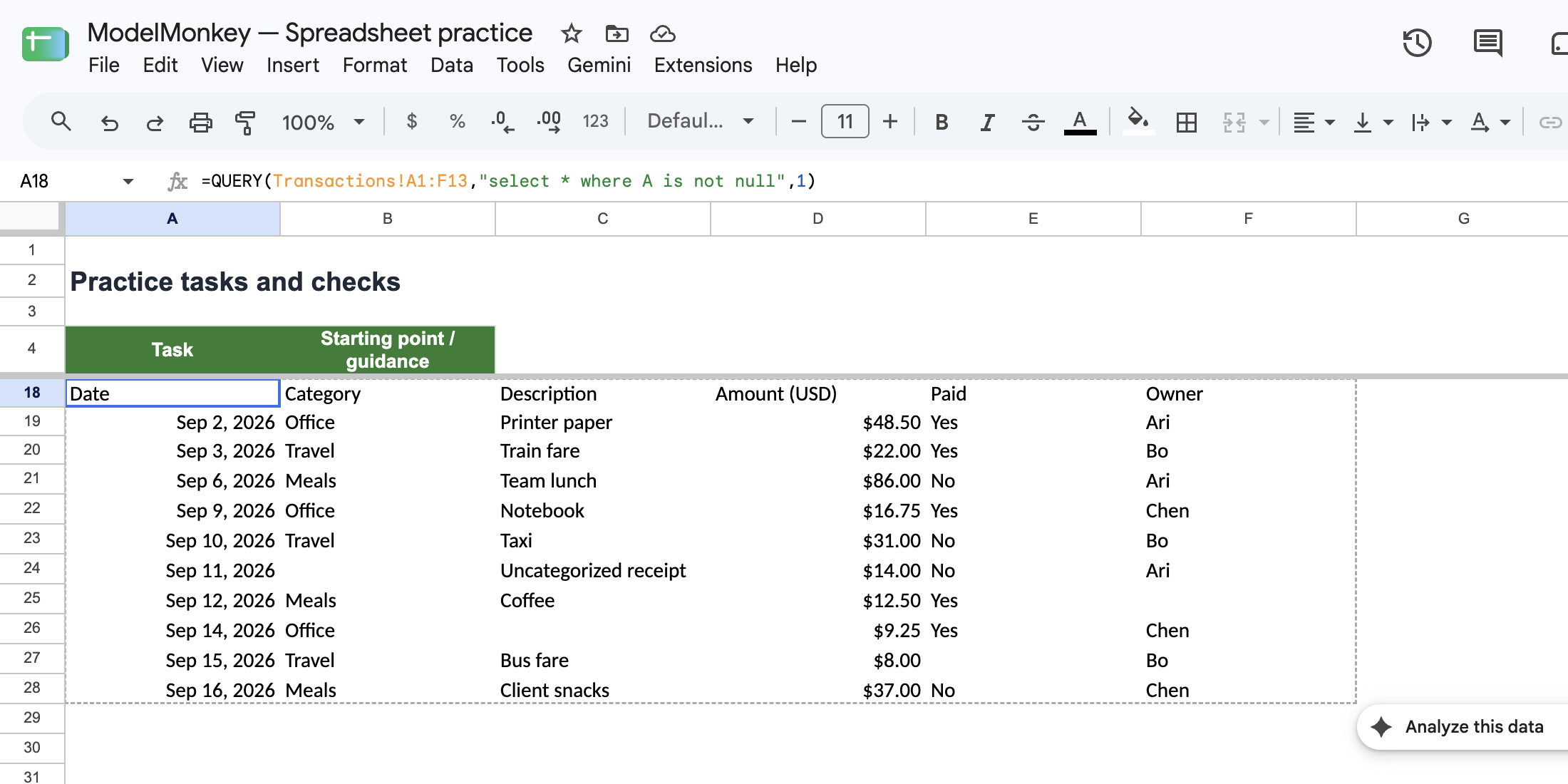The height and width of the screenshot is (784, 1568).
Task: Print the spreadsheet
Action: (x=200, y=122)
